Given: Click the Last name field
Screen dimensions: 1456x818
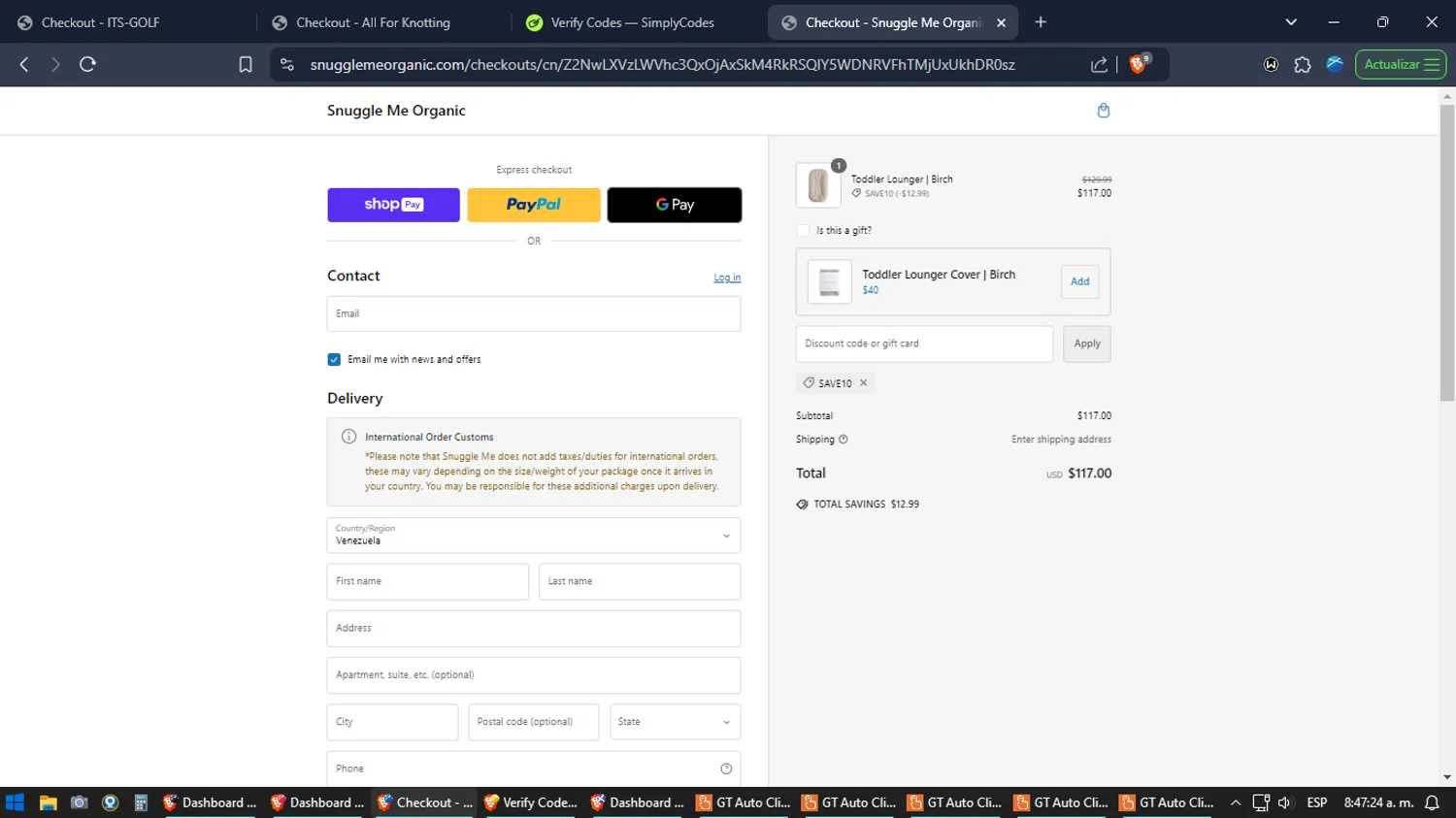Looking at the screenshot, I should coord(640,581).
